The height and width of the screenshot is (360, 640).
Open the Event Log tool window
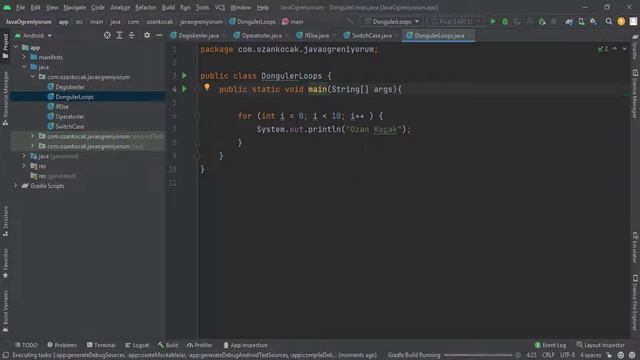point(550,345)
